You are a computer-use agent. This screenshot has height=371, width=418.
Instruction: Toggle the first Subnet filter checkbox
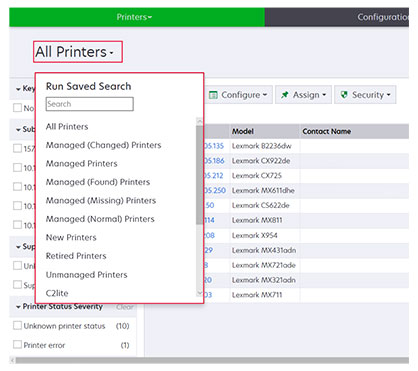[17, 148]
